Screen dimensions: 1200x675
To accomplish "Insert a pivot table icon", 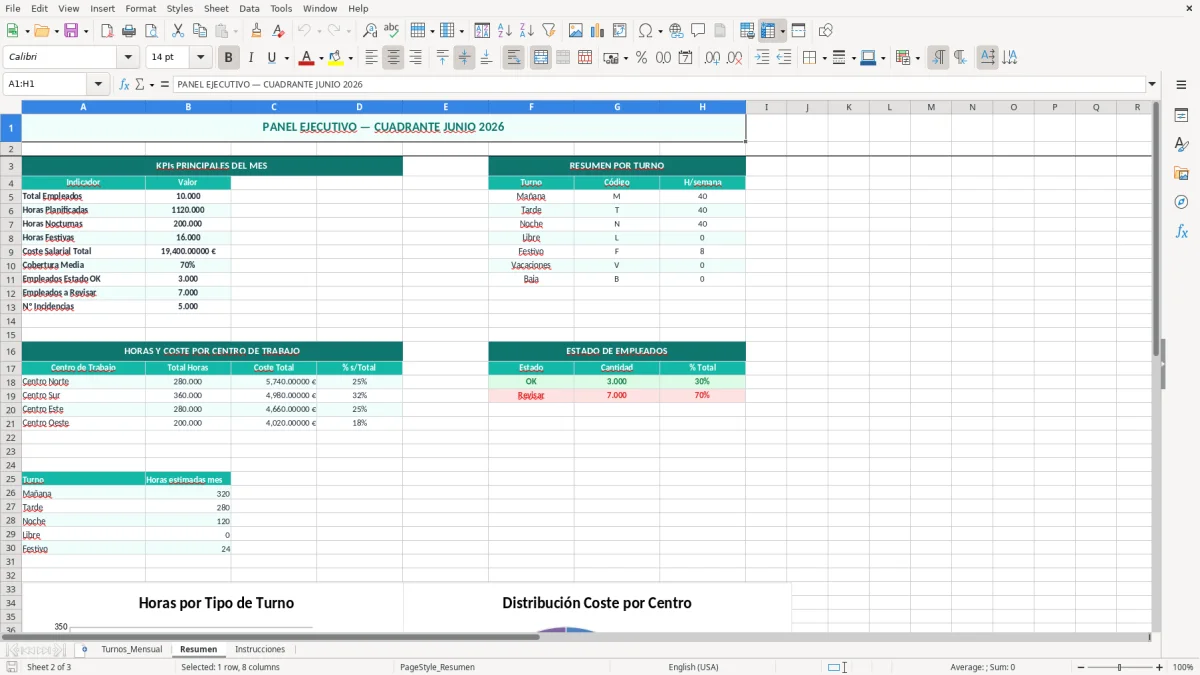I will click(x=620, y=31).
